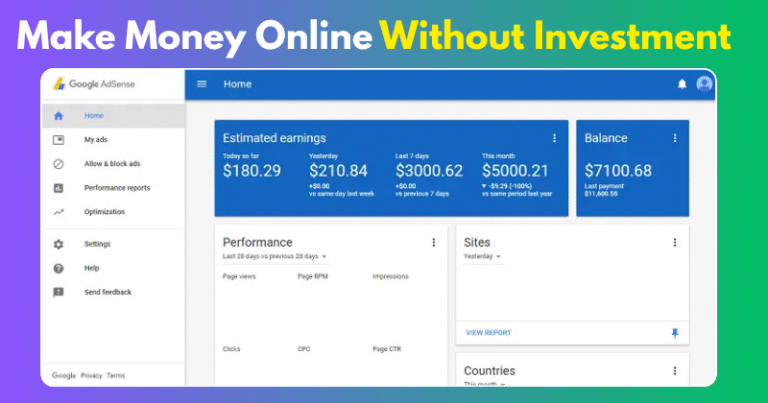Click the Home title in header bar
Image resolution: width=768 pixels, height=403 pixels.
(238, 84)
